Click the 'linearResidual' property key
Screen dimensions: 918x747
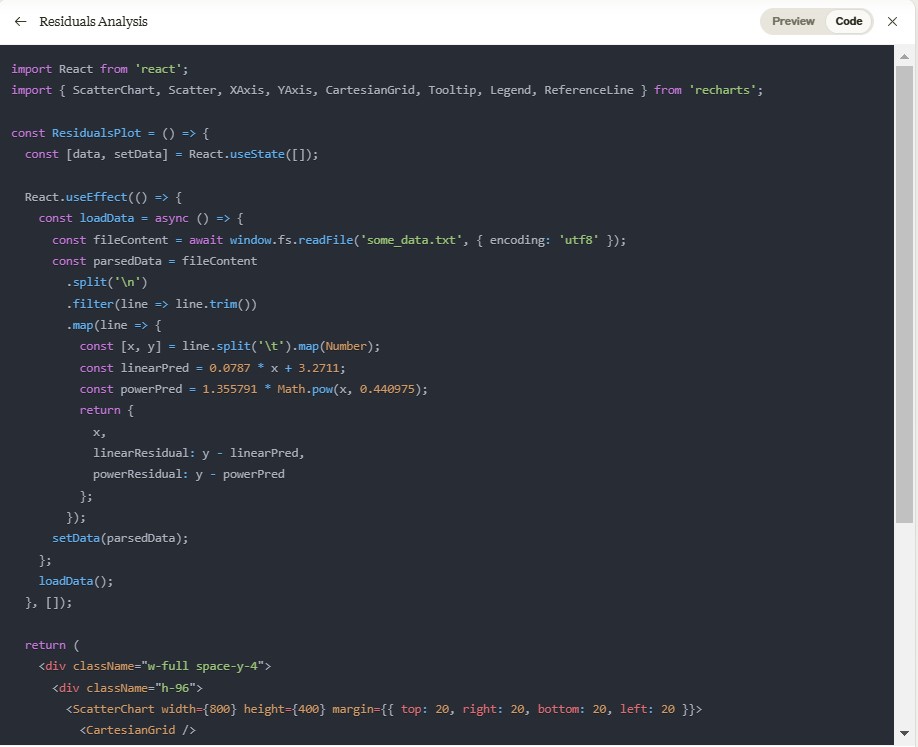(x=141, y=453)
